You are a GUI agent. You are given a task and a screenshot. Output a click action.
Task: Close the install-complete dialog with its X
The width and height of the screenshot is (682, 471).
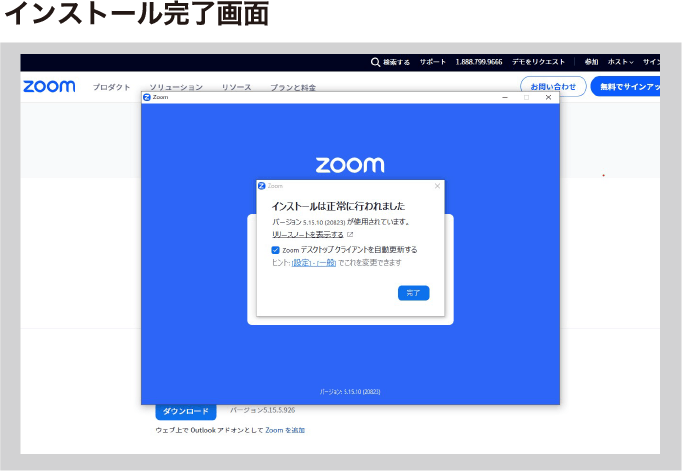pos(437,186)
